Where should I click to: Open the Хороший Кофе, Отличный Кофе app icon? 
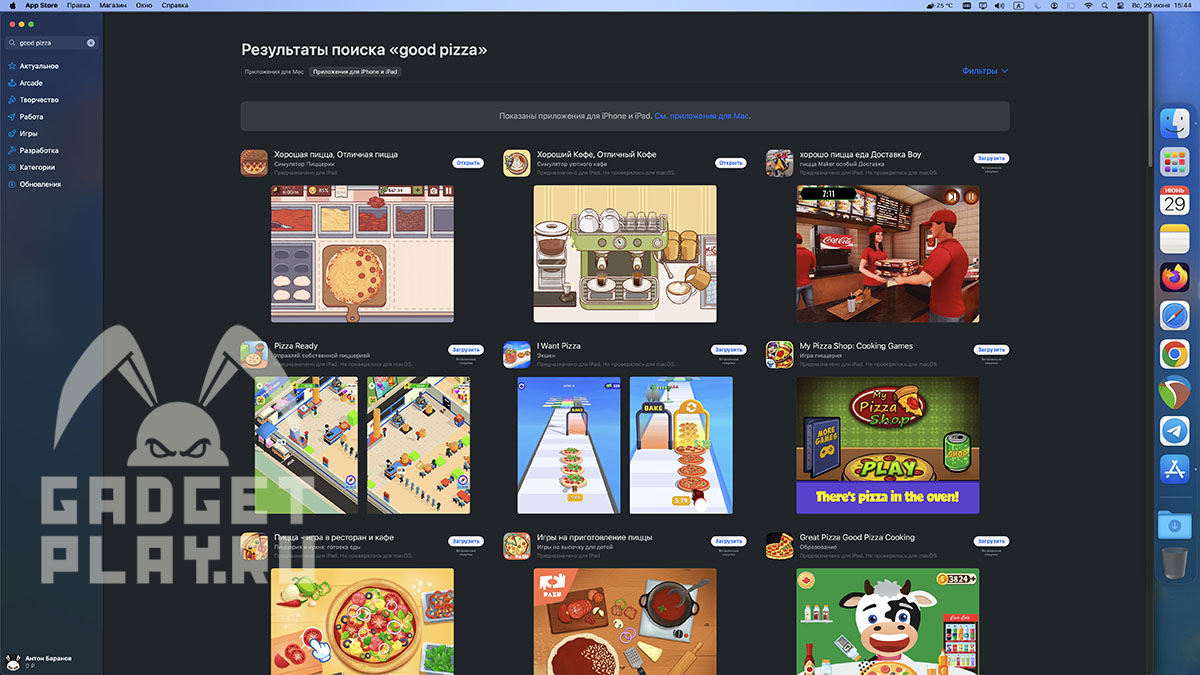pyautogui.click(x=516, y=163)
